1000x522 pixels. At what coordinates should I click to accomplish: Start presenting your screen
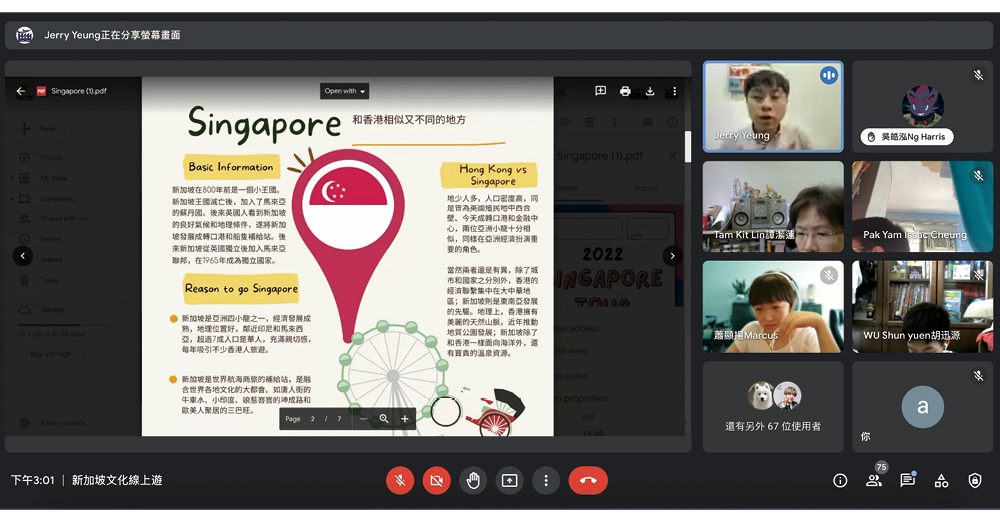click(x=510, y=481)
